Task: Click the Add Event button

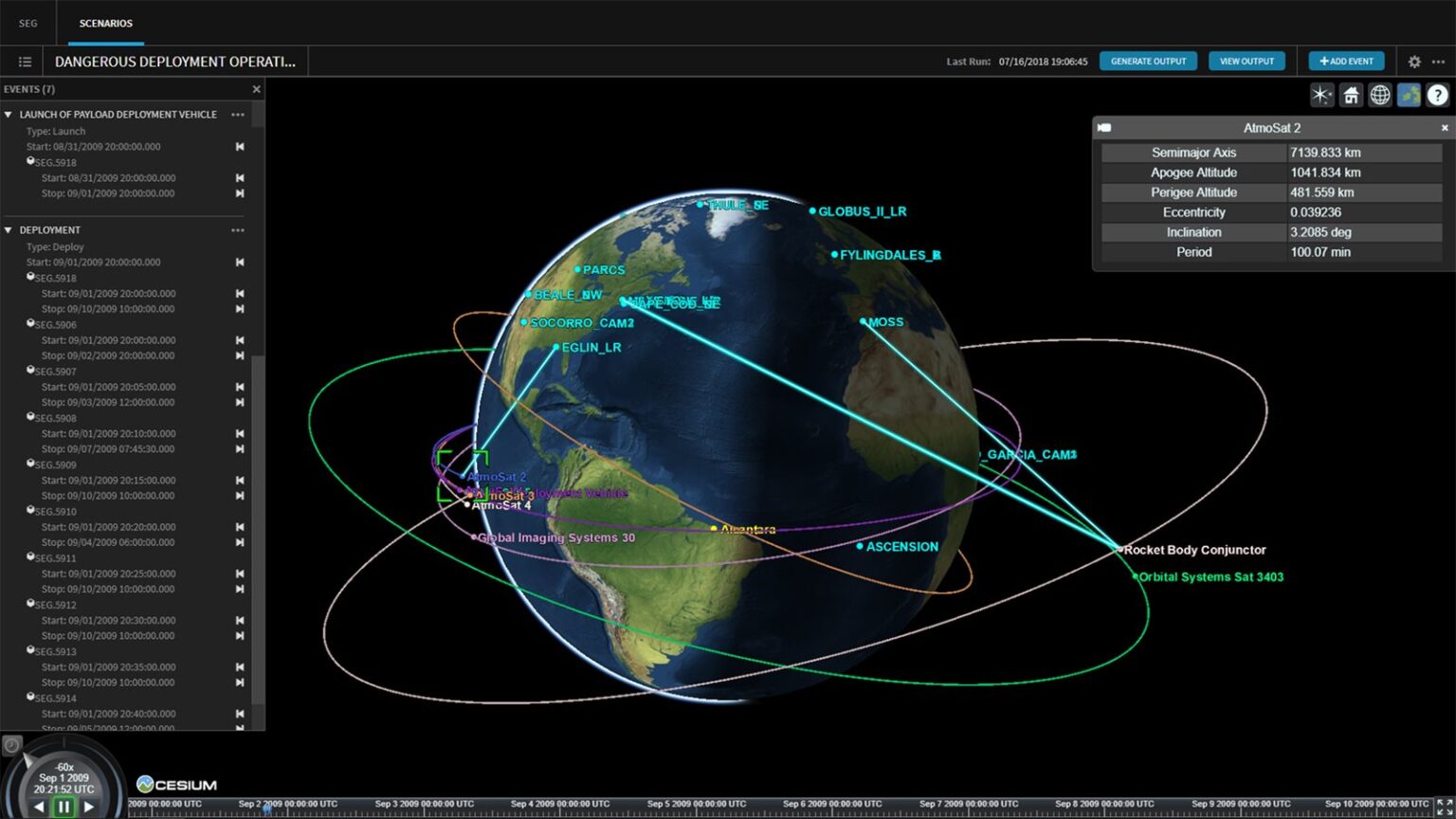Action: 1346,61
